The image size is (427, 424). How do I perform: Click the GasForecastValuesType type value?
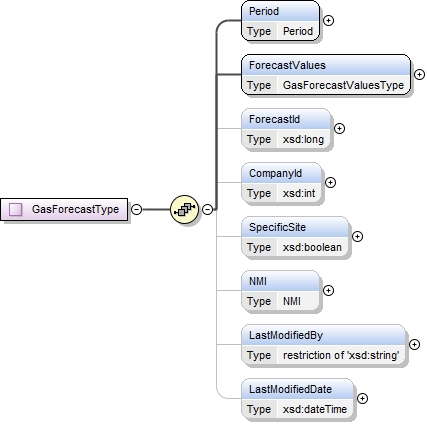point(343,85)
